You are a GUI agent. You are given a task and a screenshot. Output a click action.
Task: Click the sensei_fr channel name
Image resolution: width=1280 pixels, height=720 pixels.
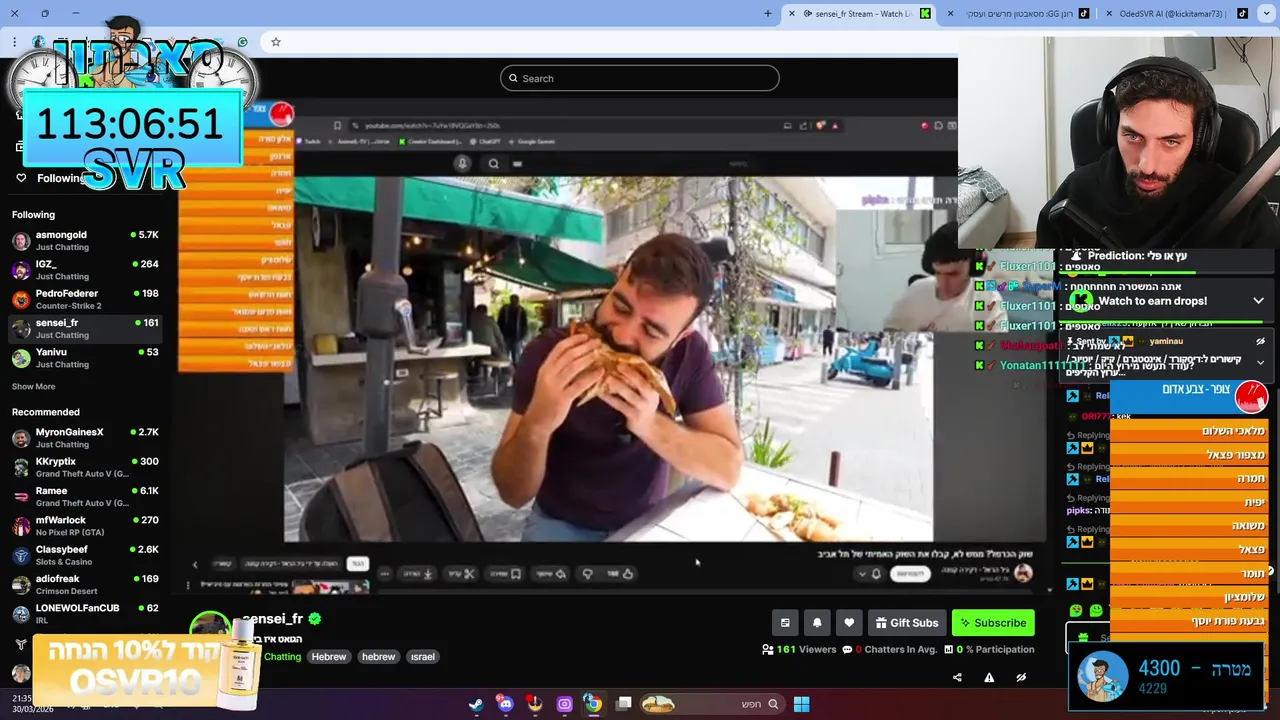point(273,619)
